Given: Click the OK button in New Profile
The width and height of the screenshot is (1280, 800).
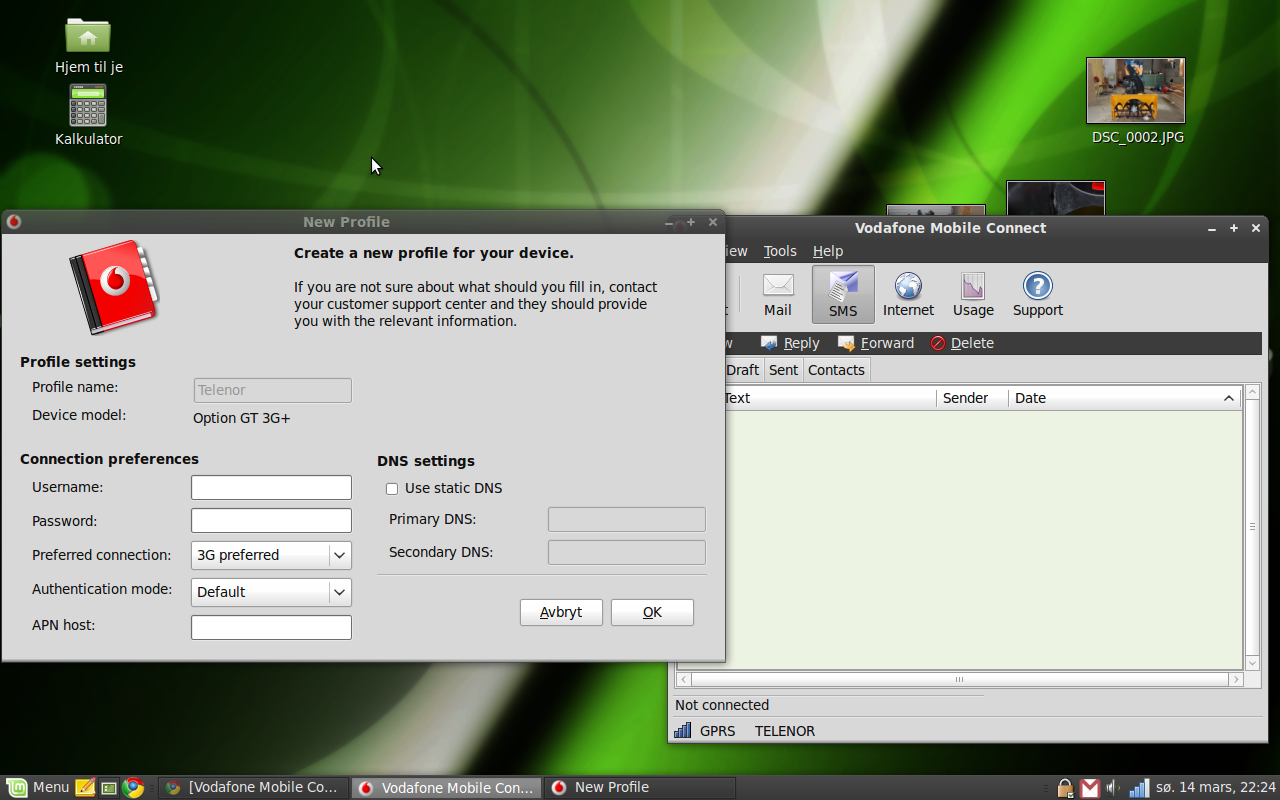Looking at the screenshot, I should click(x=652, y=612).
